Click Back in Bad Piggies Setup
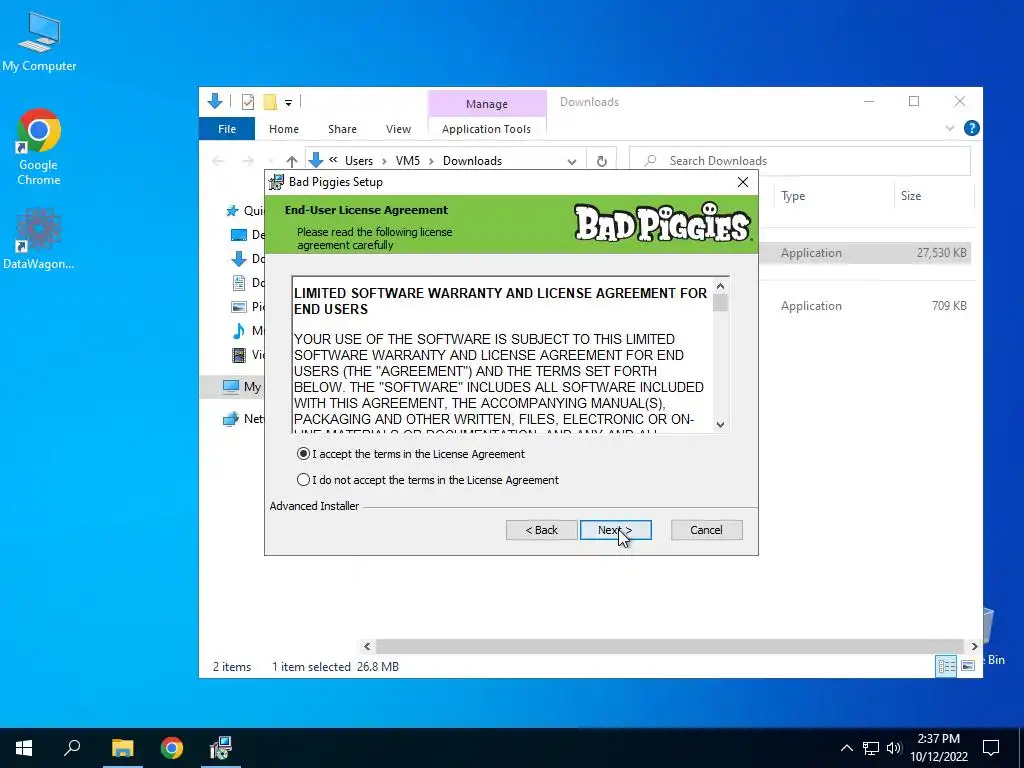1024x768 pixels. point(541,530)
